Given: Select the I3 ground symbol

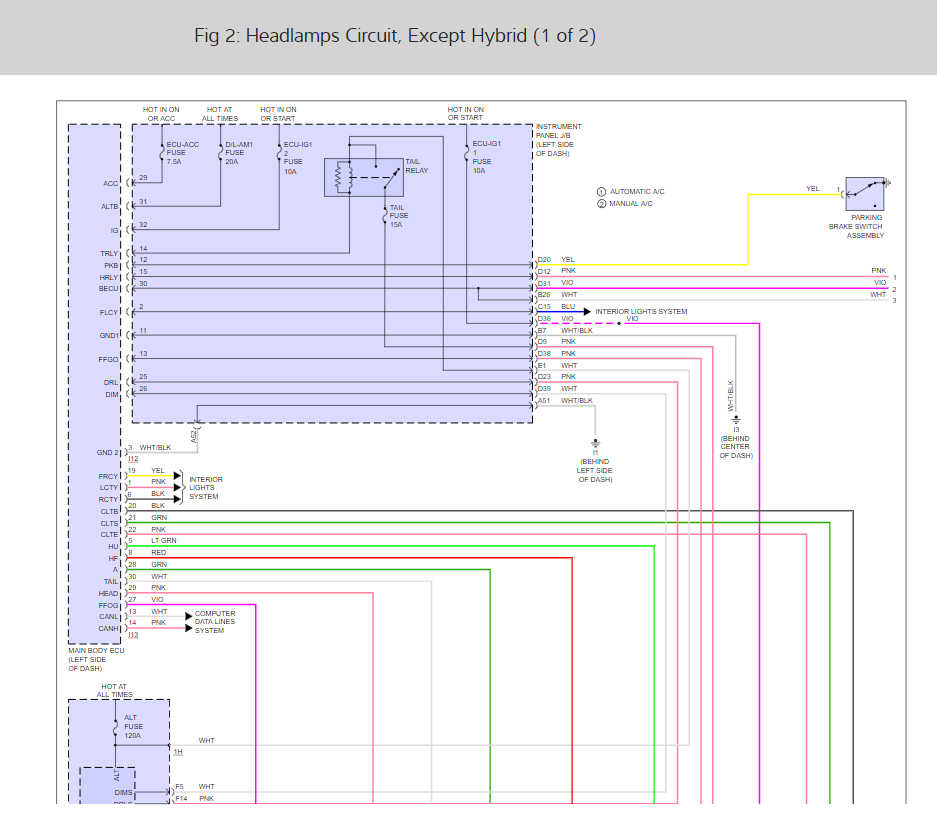Looking at the screenshot, I should click(735, 420).
